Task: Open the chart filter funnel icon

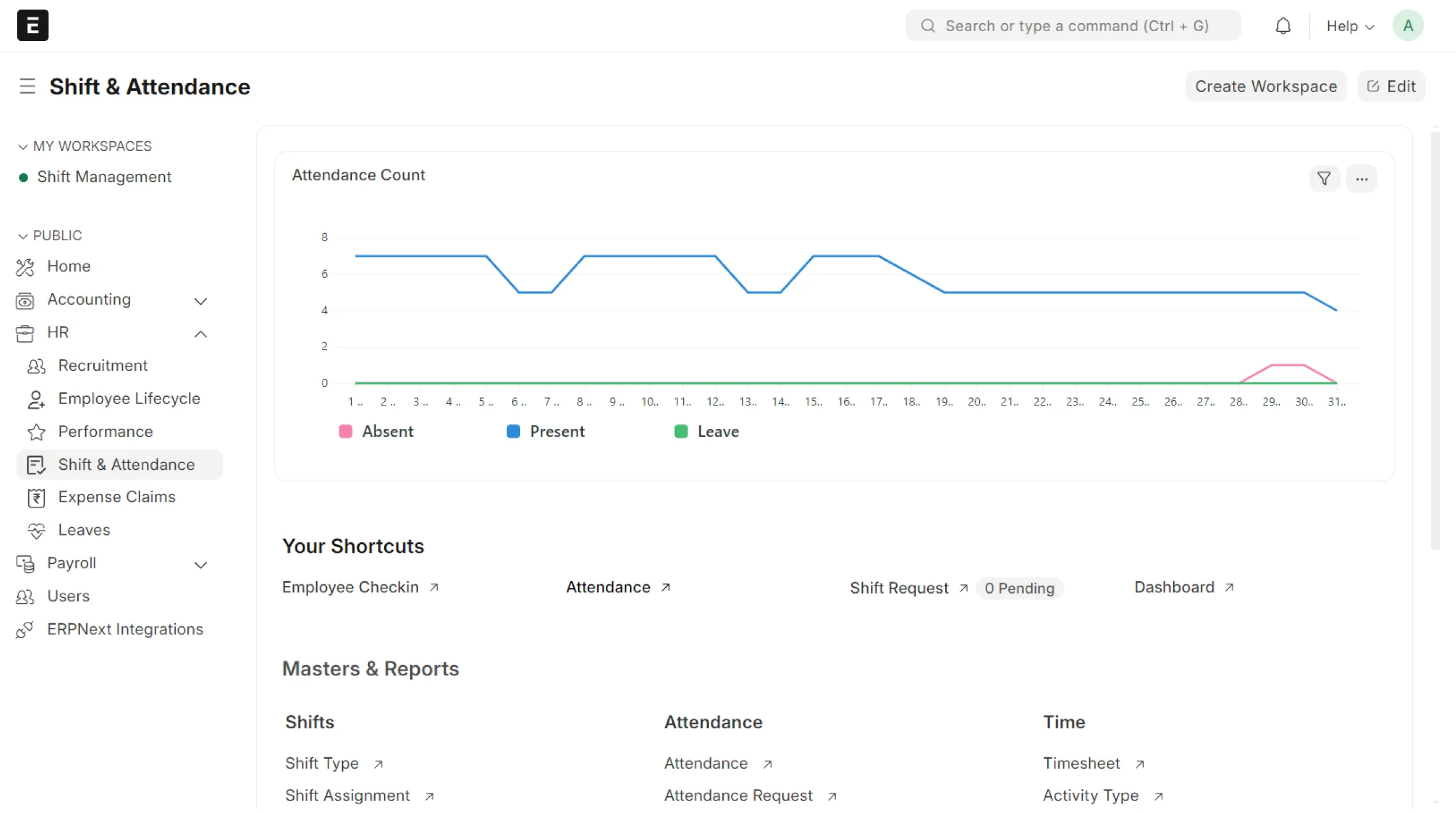Action: pyautogui.click(x=1324, y=178)
